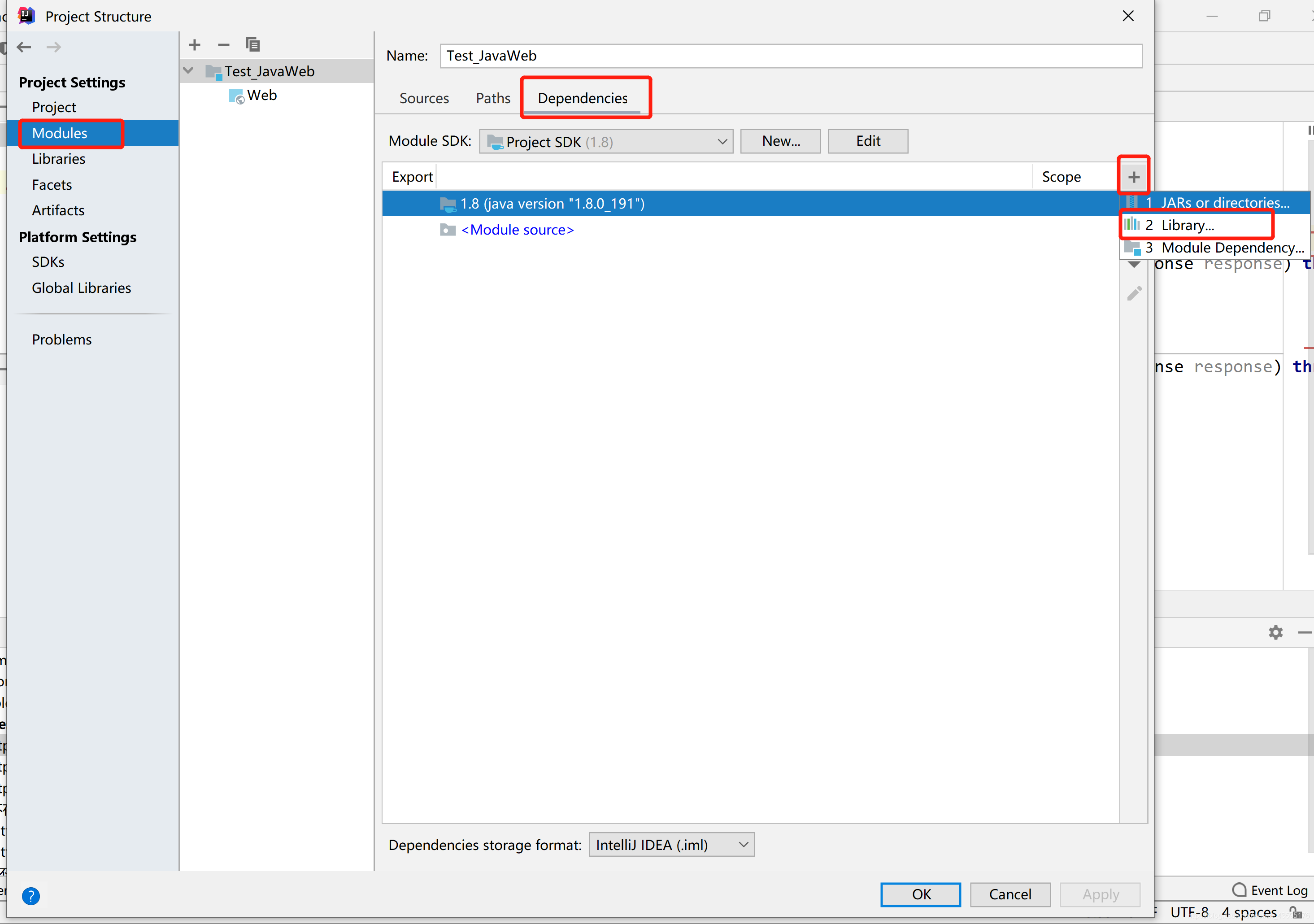
Task: Open the Event Log
Action: (1270, 890)
